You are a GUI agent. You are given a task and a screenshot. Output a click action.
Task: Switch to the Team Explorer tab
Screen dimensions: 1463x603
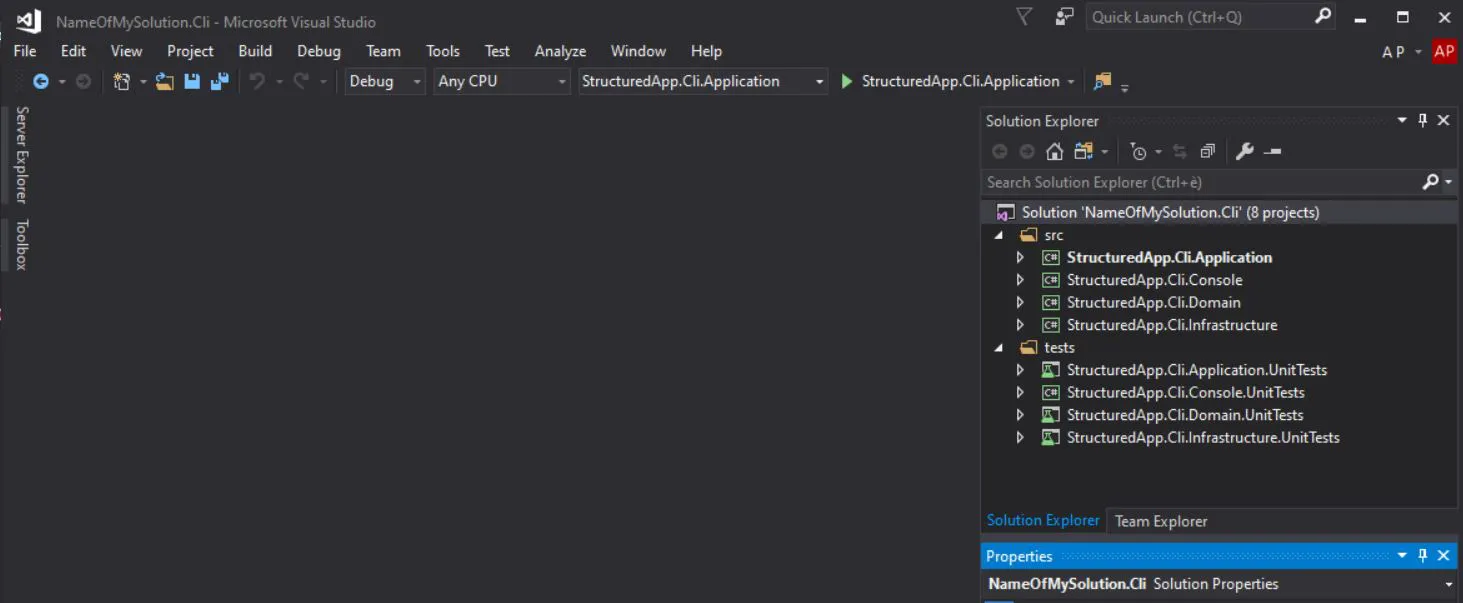pos(1160,521)
